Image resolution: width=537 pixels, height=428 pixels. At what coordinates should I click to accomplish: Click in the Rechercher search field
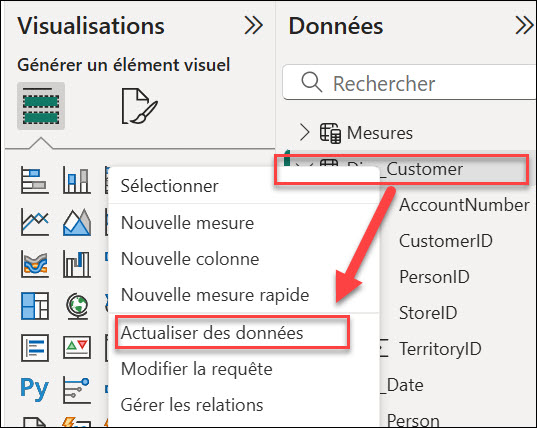tap(409, 83)
